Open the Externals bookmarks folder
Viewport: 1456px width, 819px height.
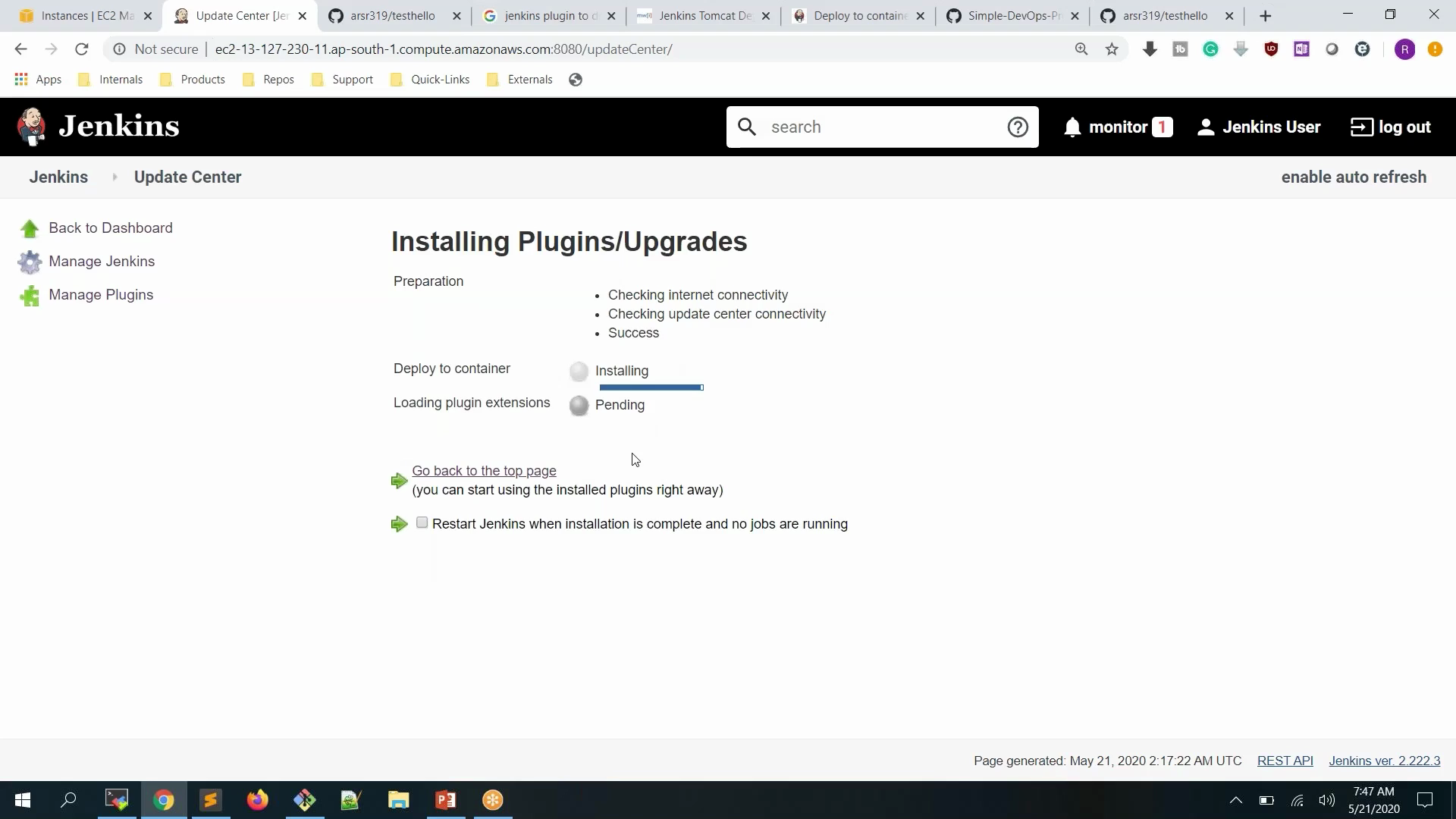tap(519, 80)
